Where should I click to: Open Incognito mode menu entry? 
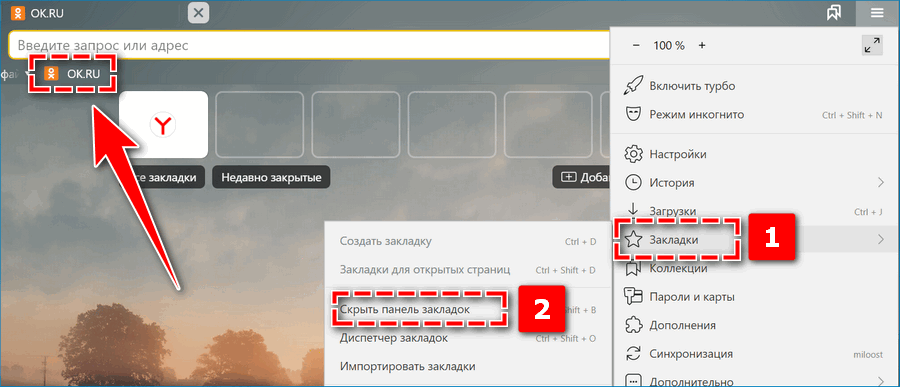[x=755, y=115]
